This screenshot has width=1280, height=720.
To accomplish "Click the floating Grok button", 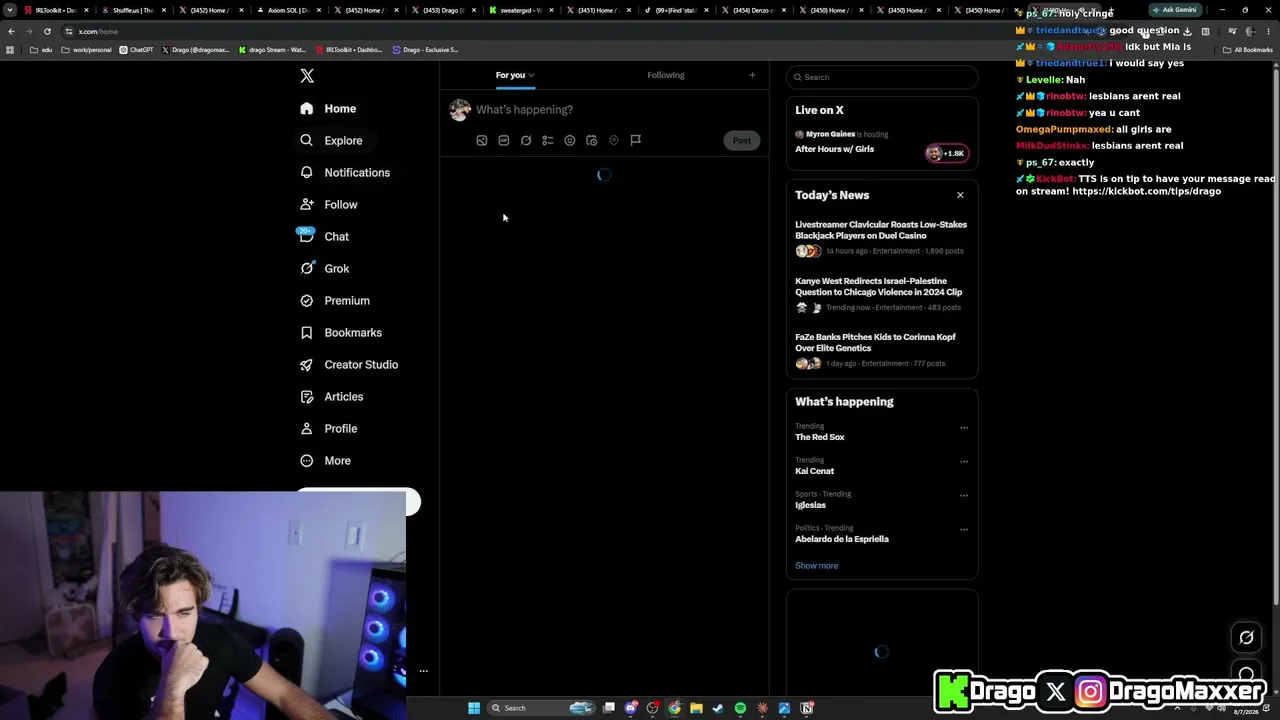I will (1246, 638).
